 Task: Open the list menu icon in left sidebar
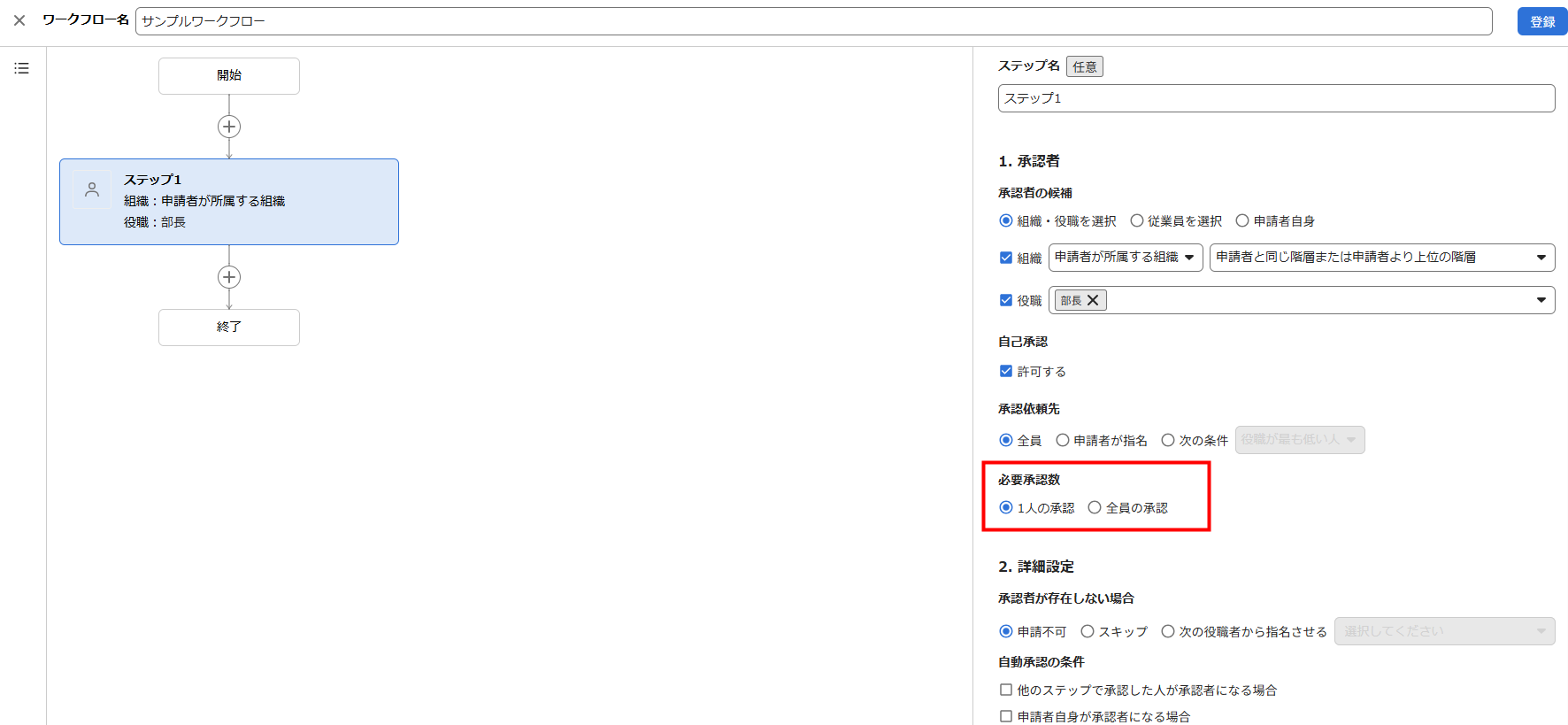point(22,68)
